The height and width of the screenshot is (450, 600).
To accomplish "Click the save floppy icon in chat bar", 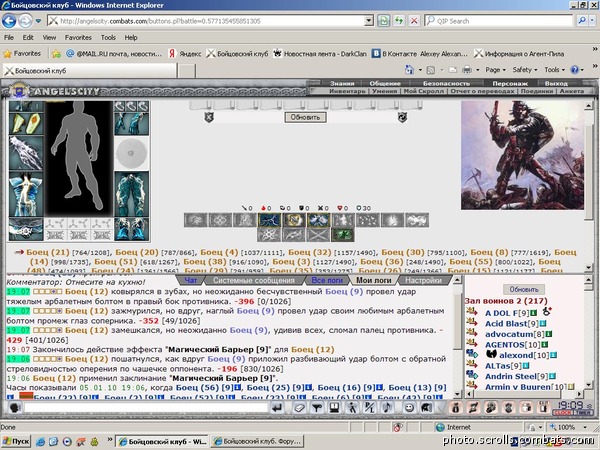I will click(334, 408).
